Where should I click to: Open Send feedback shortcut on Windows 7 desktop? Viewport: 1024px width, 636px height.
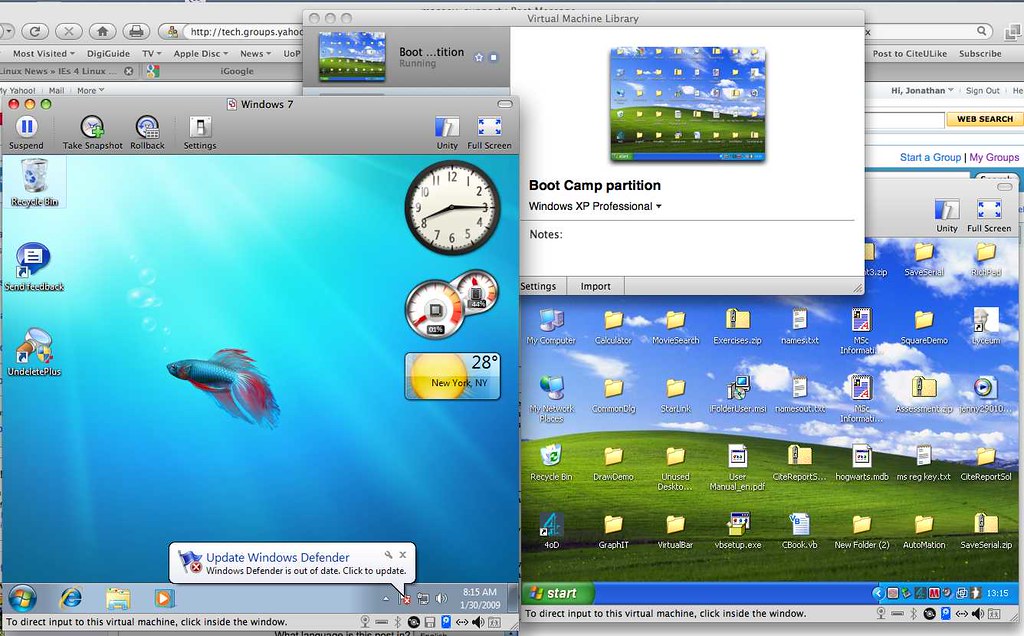[x=34, y=266]
